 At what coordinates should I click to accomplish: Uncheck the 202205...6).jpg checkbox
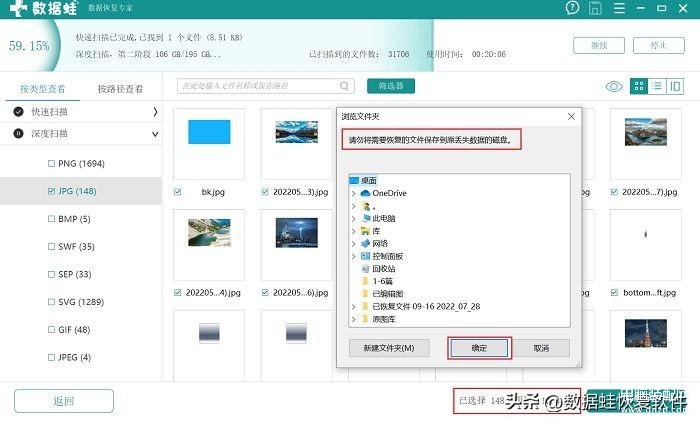[x=265, y=293]
